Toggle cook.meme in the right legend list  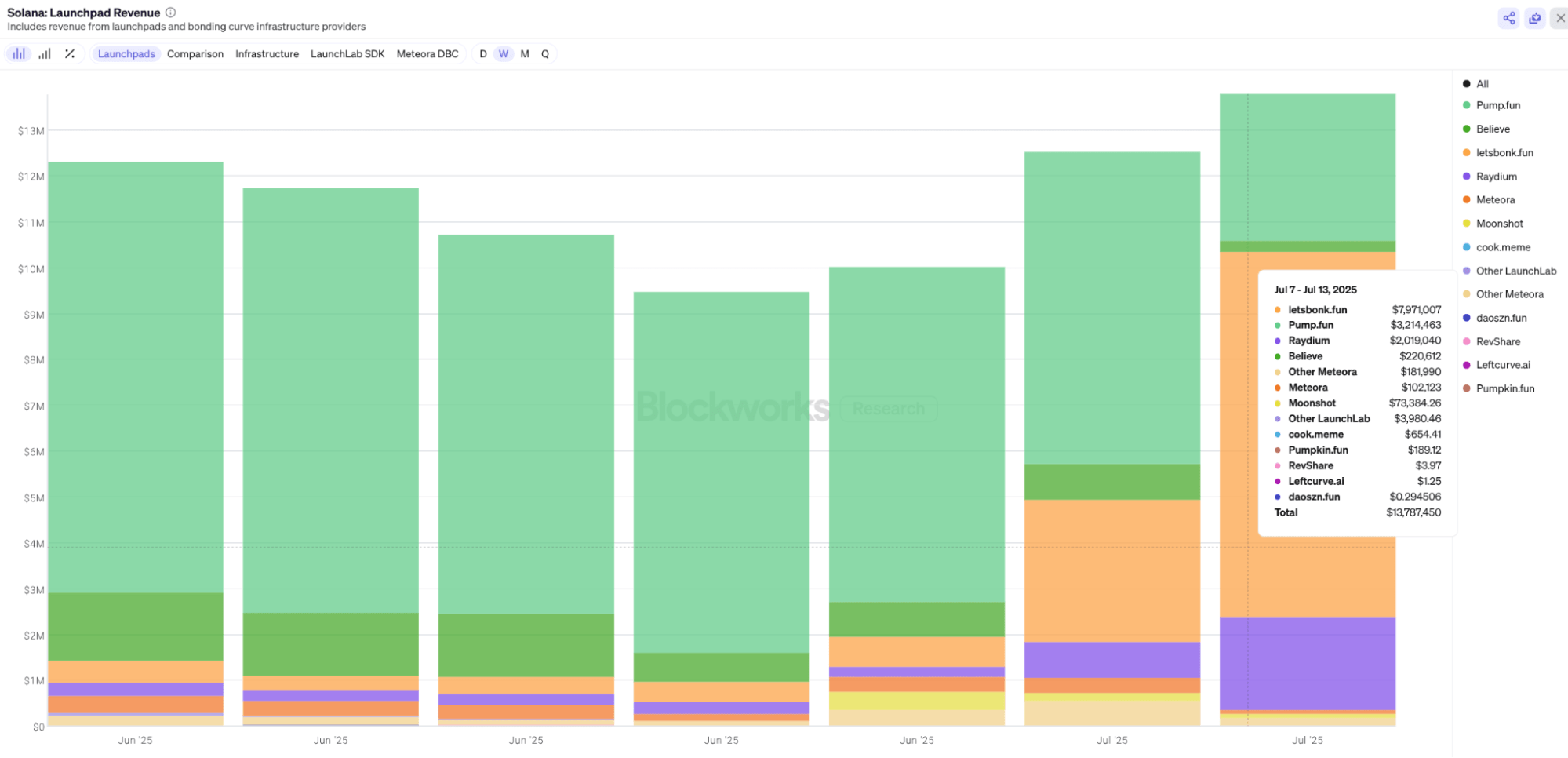pyautogui.click(x=1497, y=247)
